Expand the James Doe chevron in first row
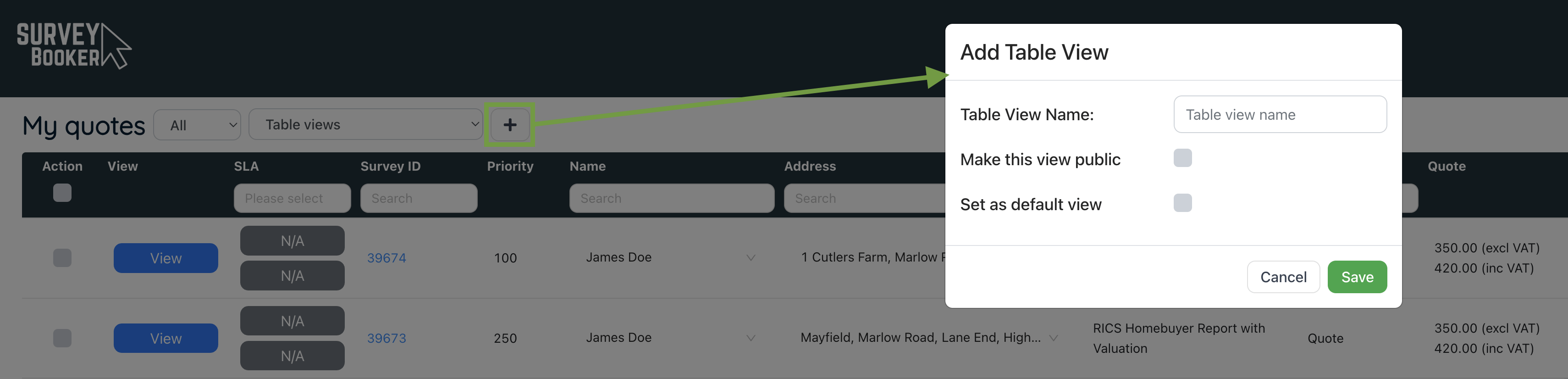 coord(751,258)
